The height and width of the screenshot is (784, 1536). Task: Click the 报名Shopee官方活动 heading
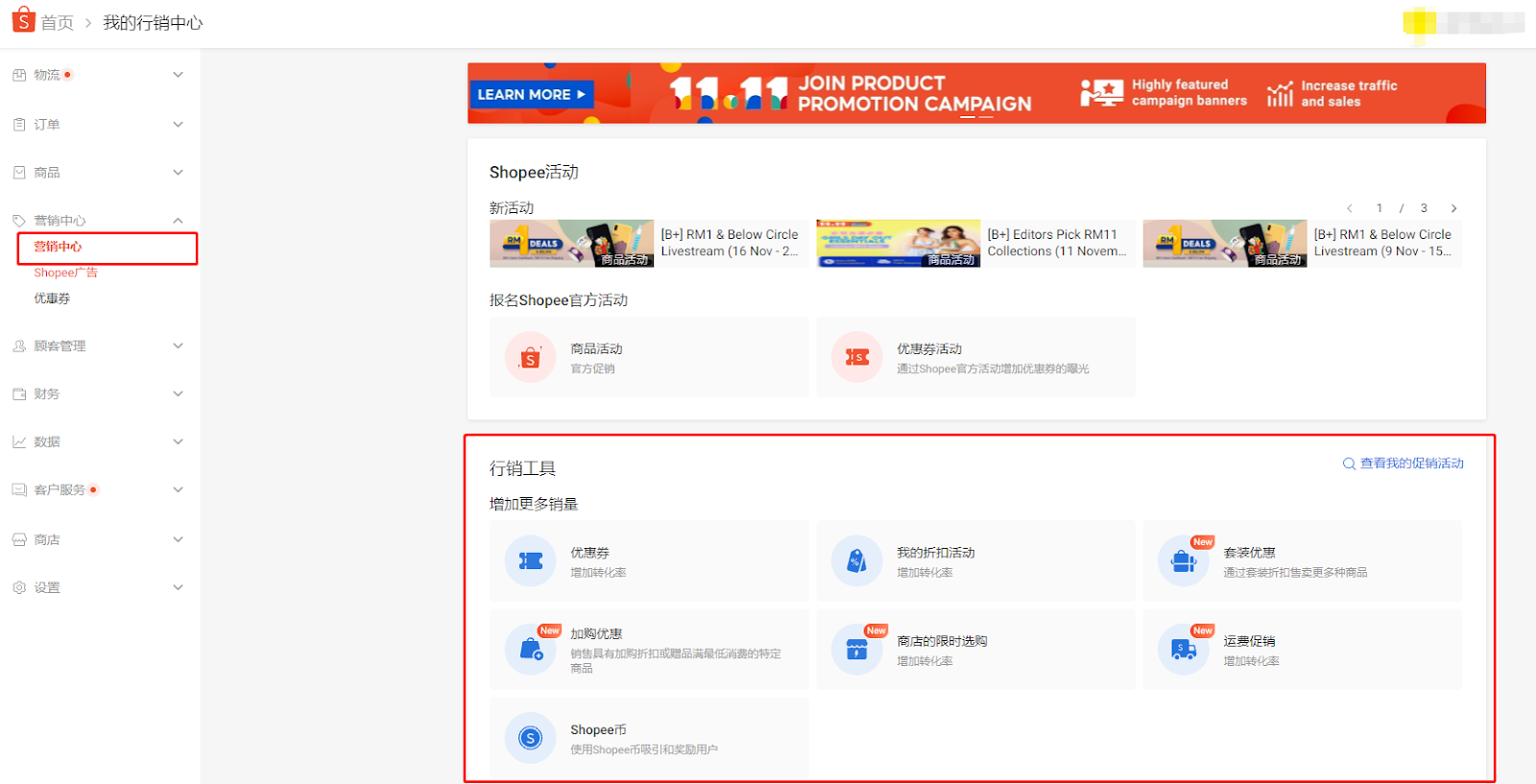(559, 300)
